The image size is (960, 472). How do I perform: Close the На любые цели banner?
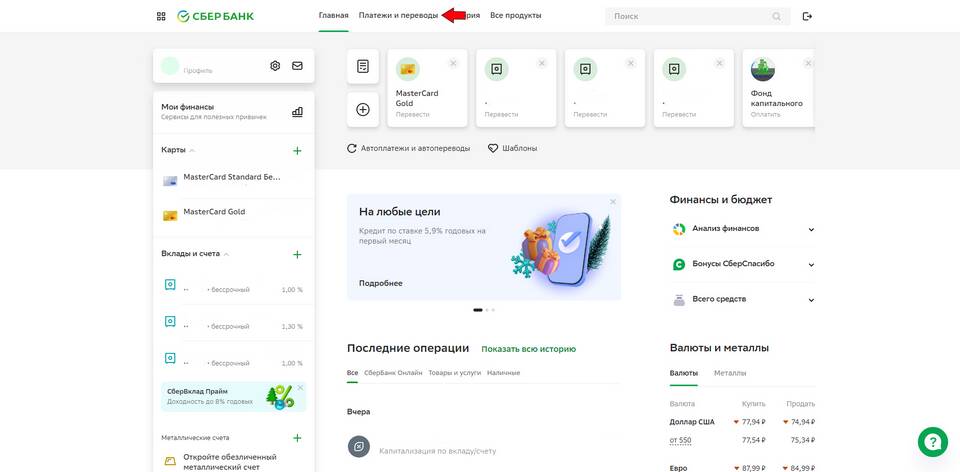click(x=613, y=201)
